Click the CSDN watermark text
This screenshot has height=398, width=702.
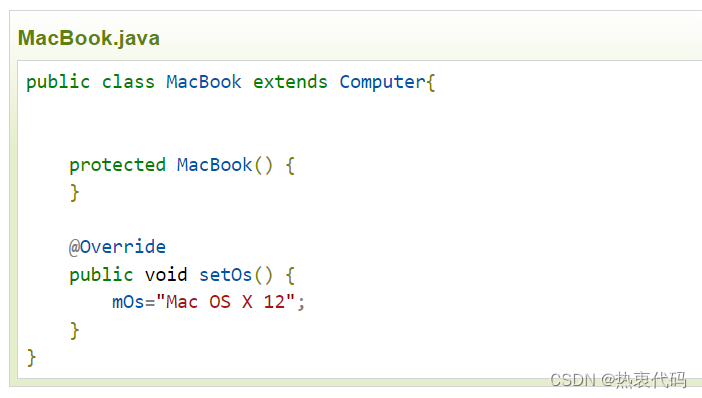[618, 380]
